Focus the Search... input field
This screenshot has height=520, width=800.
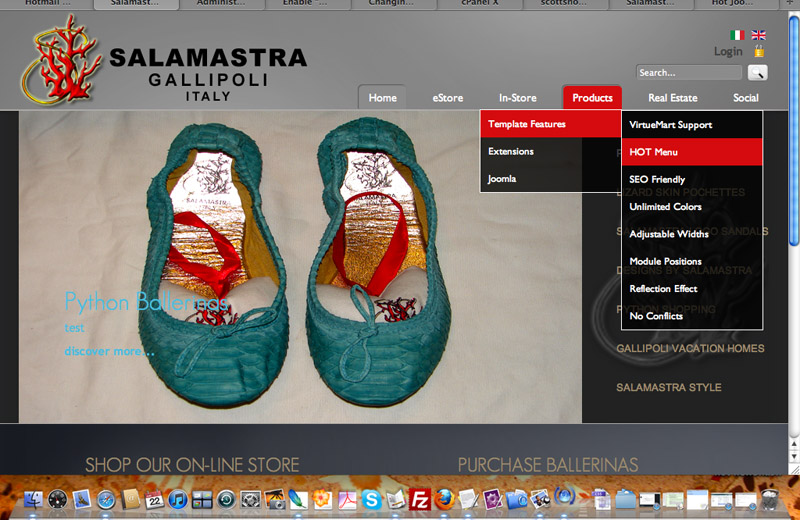pyautogui.click(x=689, y=72)
